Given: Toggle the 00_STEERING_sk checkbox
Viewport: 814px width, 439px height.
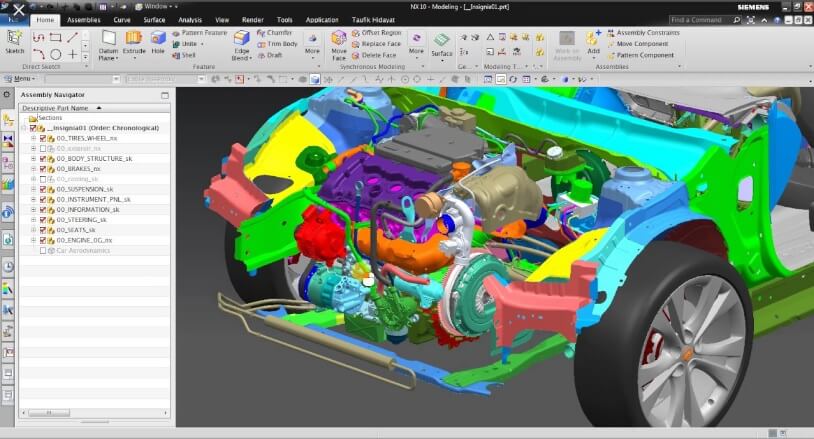Looking at the screenshot, I should pyautogui.click(x=43, y=220).
